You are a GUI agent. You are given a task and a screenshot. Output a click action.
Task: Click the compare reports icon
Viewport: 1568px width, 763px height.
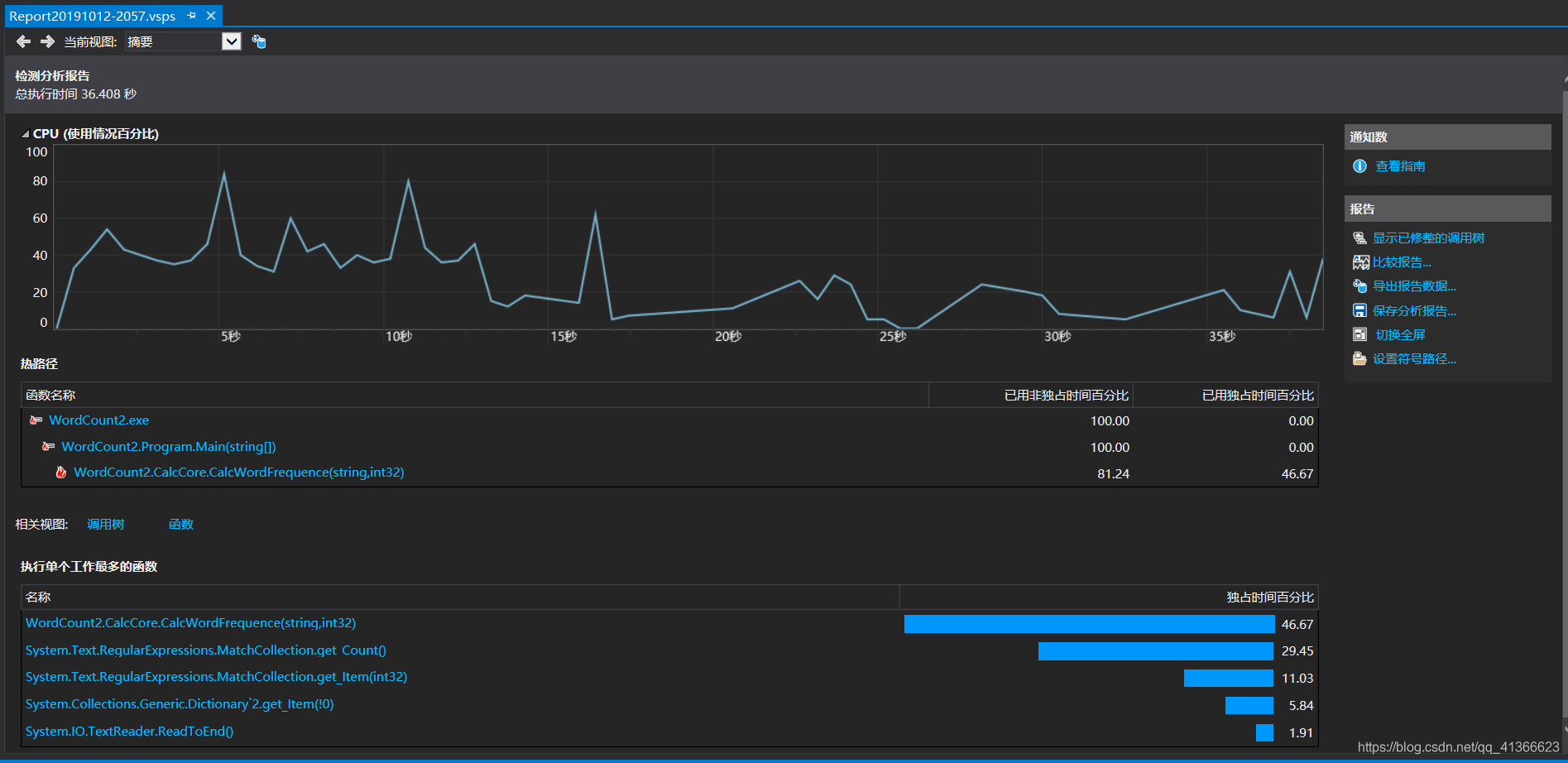click(x=1360, y=262)
